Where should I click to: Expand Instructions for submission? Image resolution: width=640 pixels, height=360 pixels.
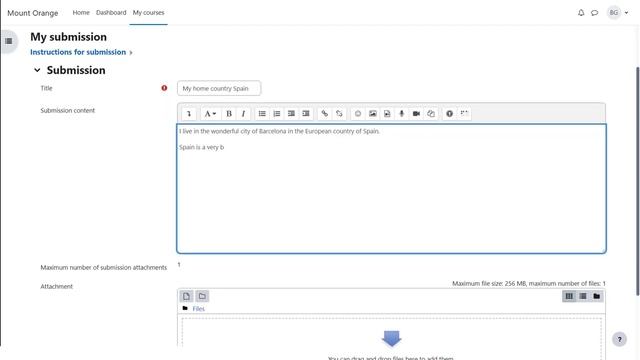(81, 52)
